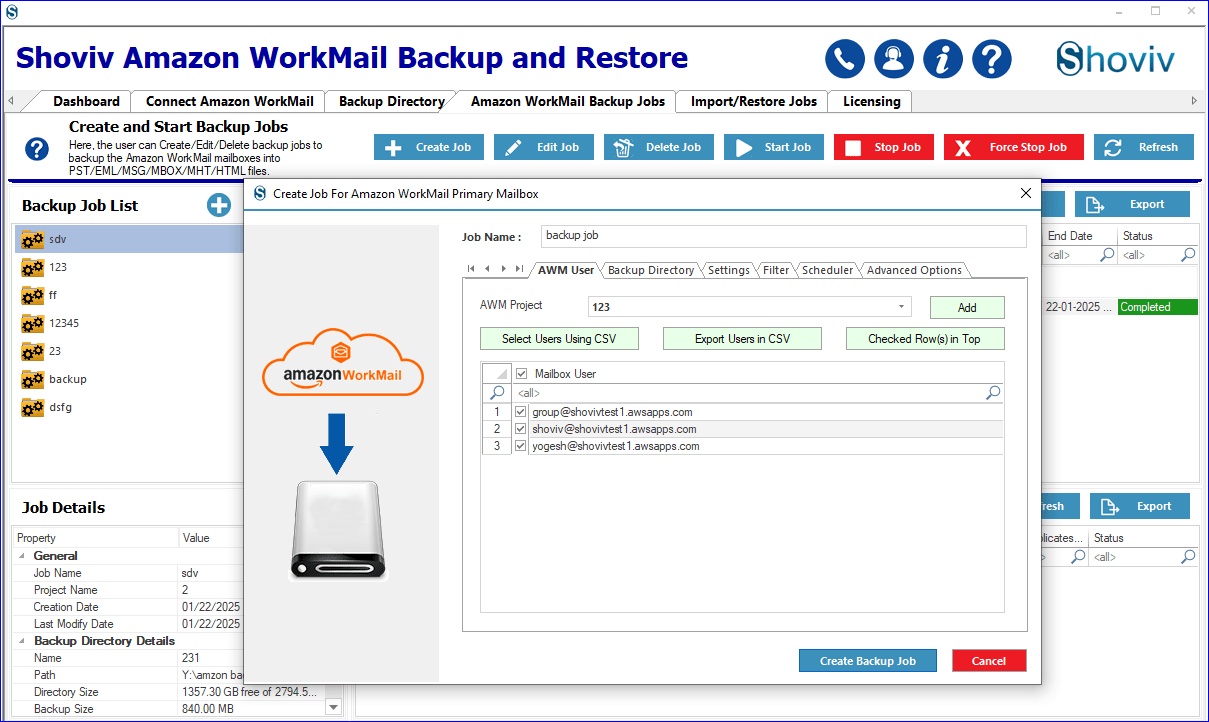Screen dimensions: 1209x722
Task: Toggle the Mailbox User select-all checkbox
Action: pos(521,374)
